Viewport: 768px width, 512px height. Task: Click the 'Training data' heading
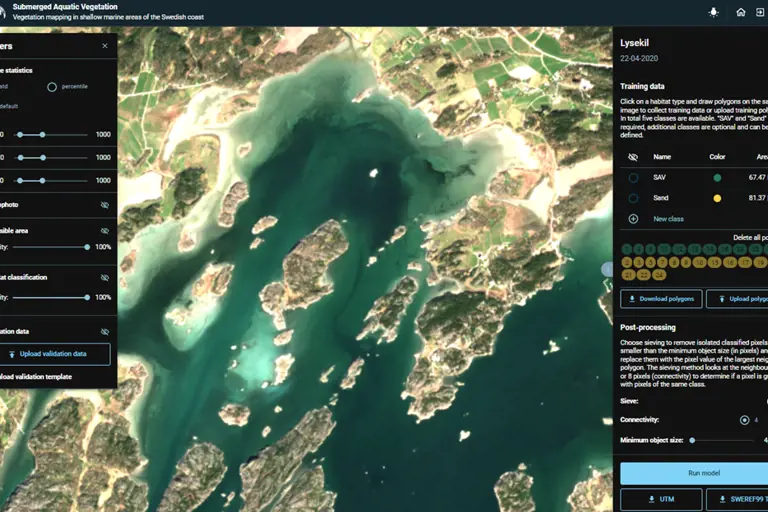[642, 86]
